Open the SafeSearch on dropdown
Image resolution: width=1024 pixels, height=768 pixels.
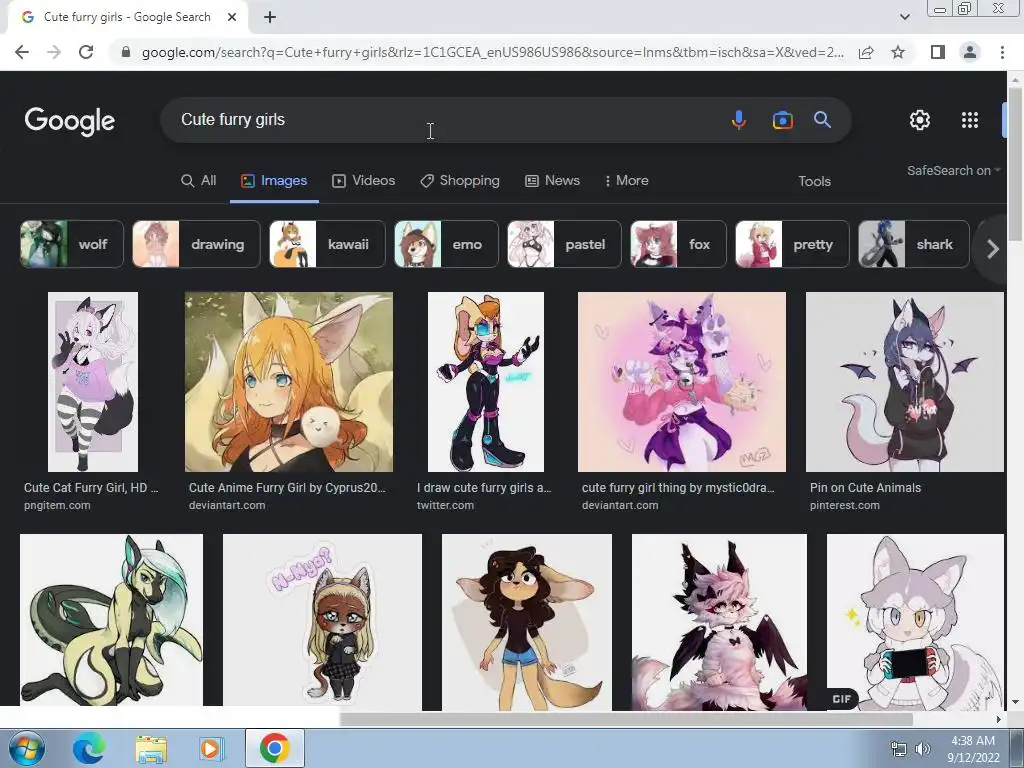pos(953,170)
